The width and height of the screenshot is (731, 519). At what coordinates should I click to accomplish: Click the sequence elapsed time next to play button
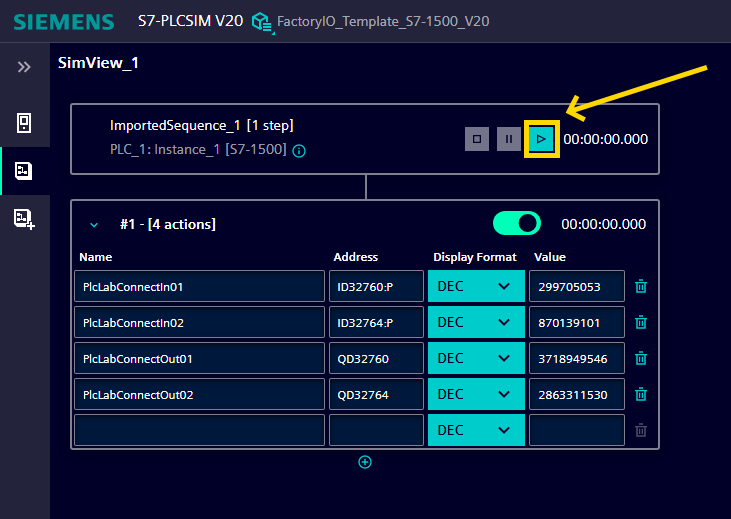pos(606,139)
